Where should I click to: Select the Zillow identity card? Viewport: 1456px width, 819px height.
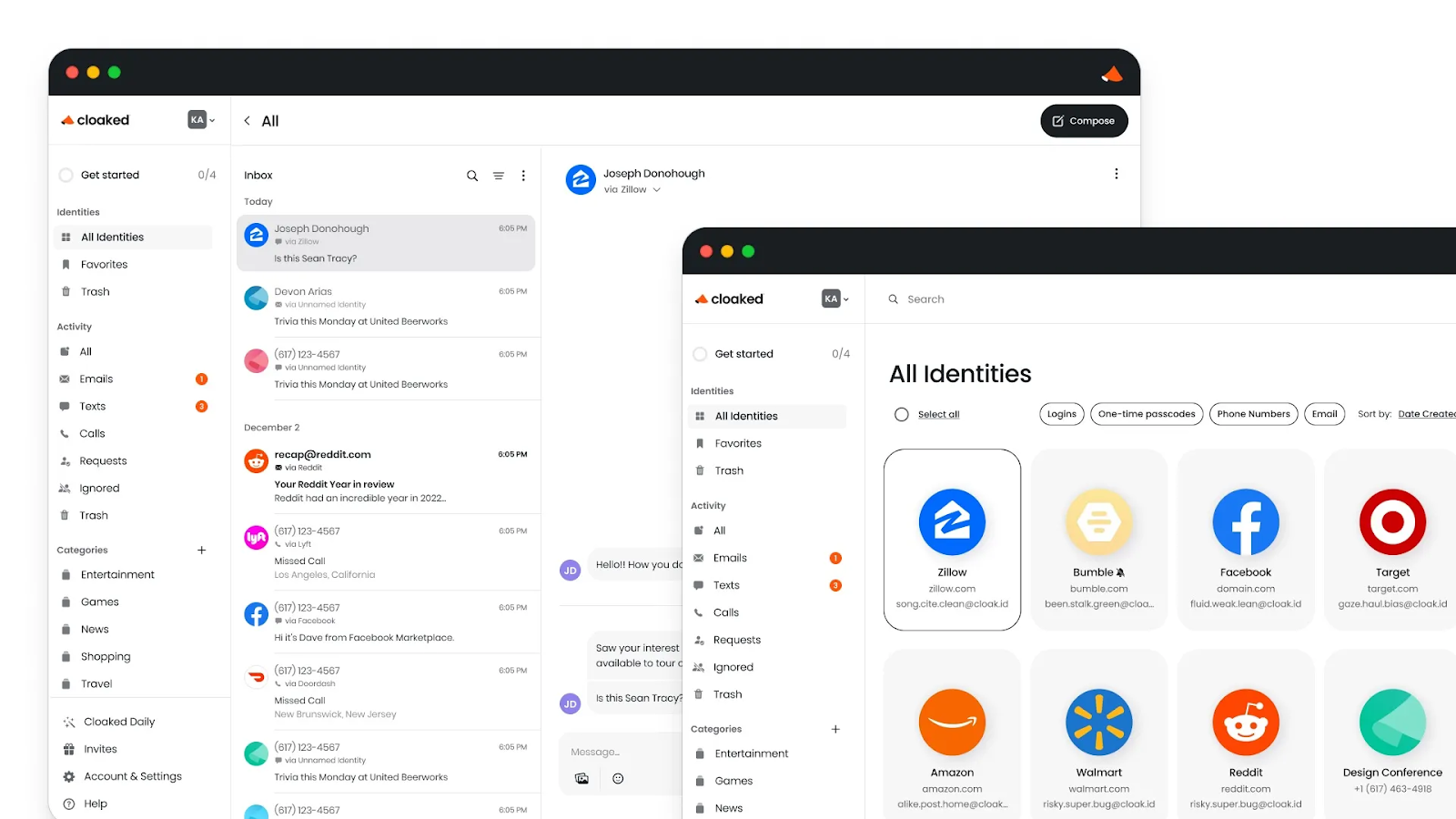[x=952, y=540]
